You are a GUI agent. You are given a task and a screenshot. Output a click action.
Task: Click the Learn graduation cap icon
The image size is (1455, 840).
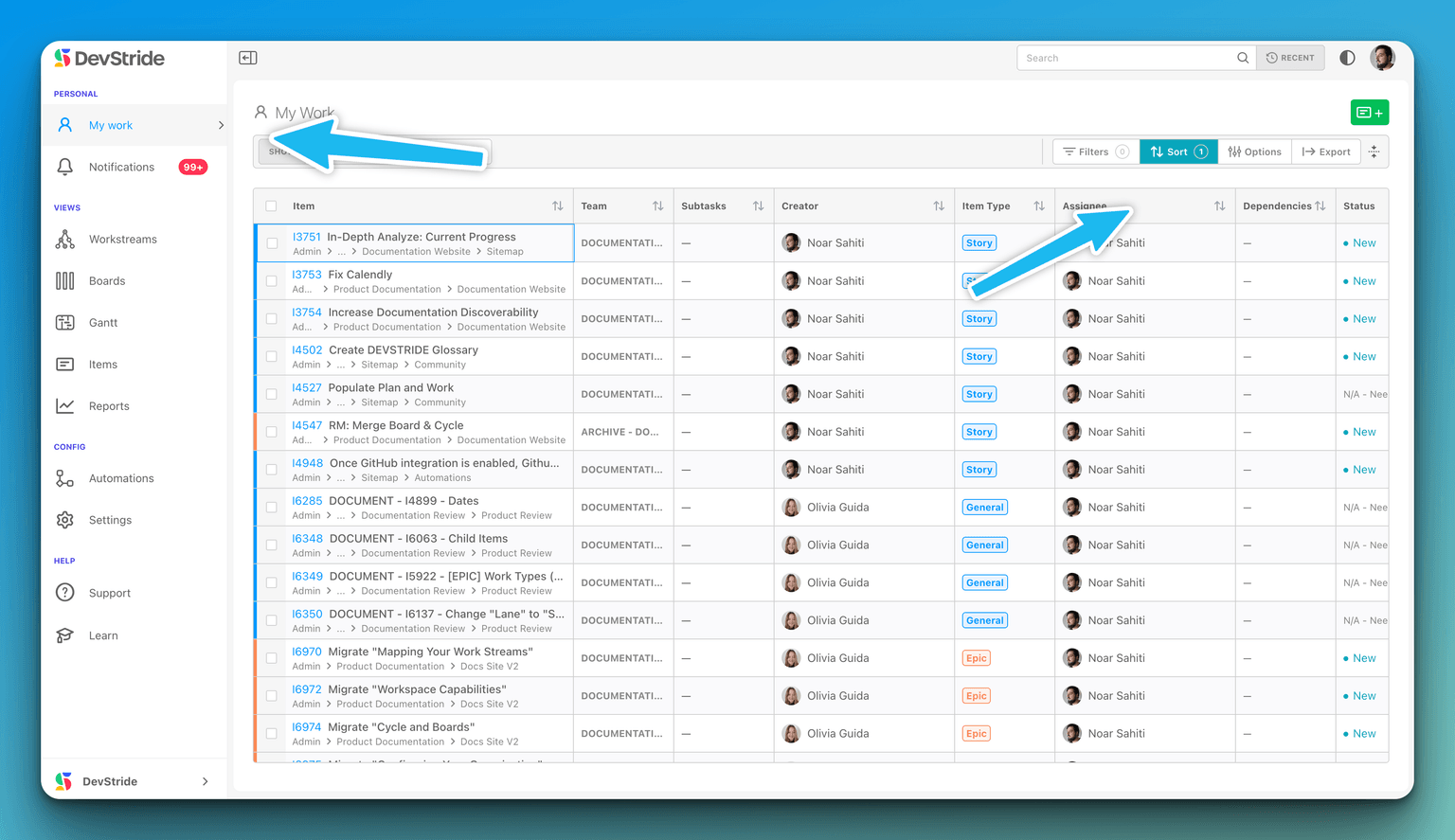click(x=64, y=635)
